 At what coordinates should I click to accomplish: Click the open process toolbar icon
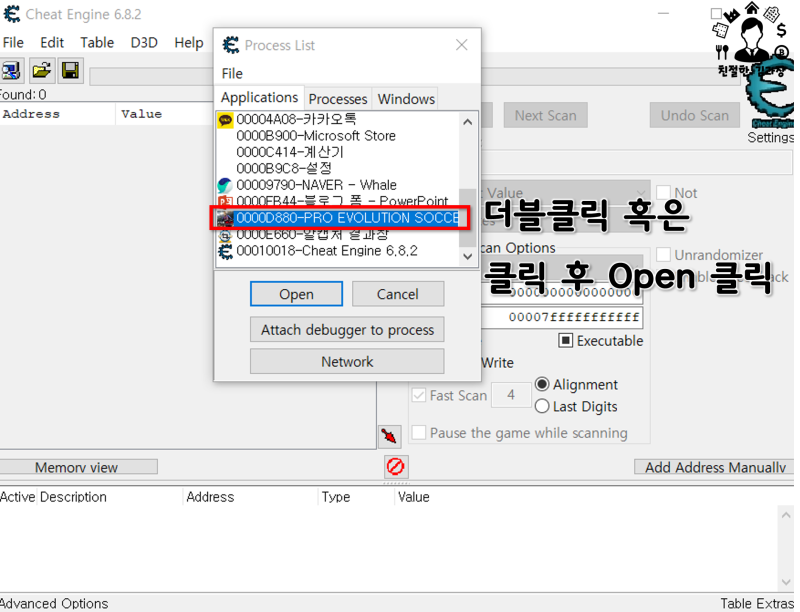(10, 70)
